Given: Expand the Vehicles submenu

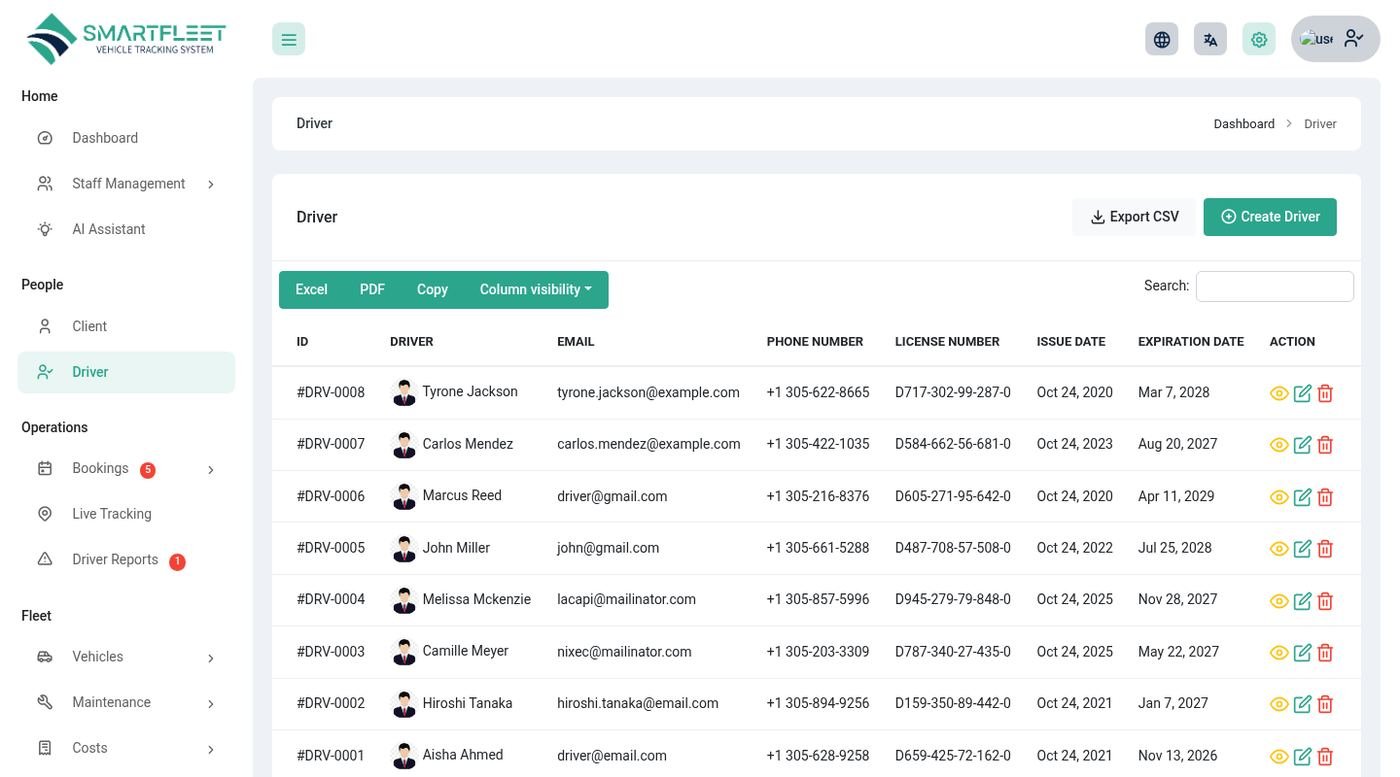Looking at the screenshot, I should click(x=126, y=657).
